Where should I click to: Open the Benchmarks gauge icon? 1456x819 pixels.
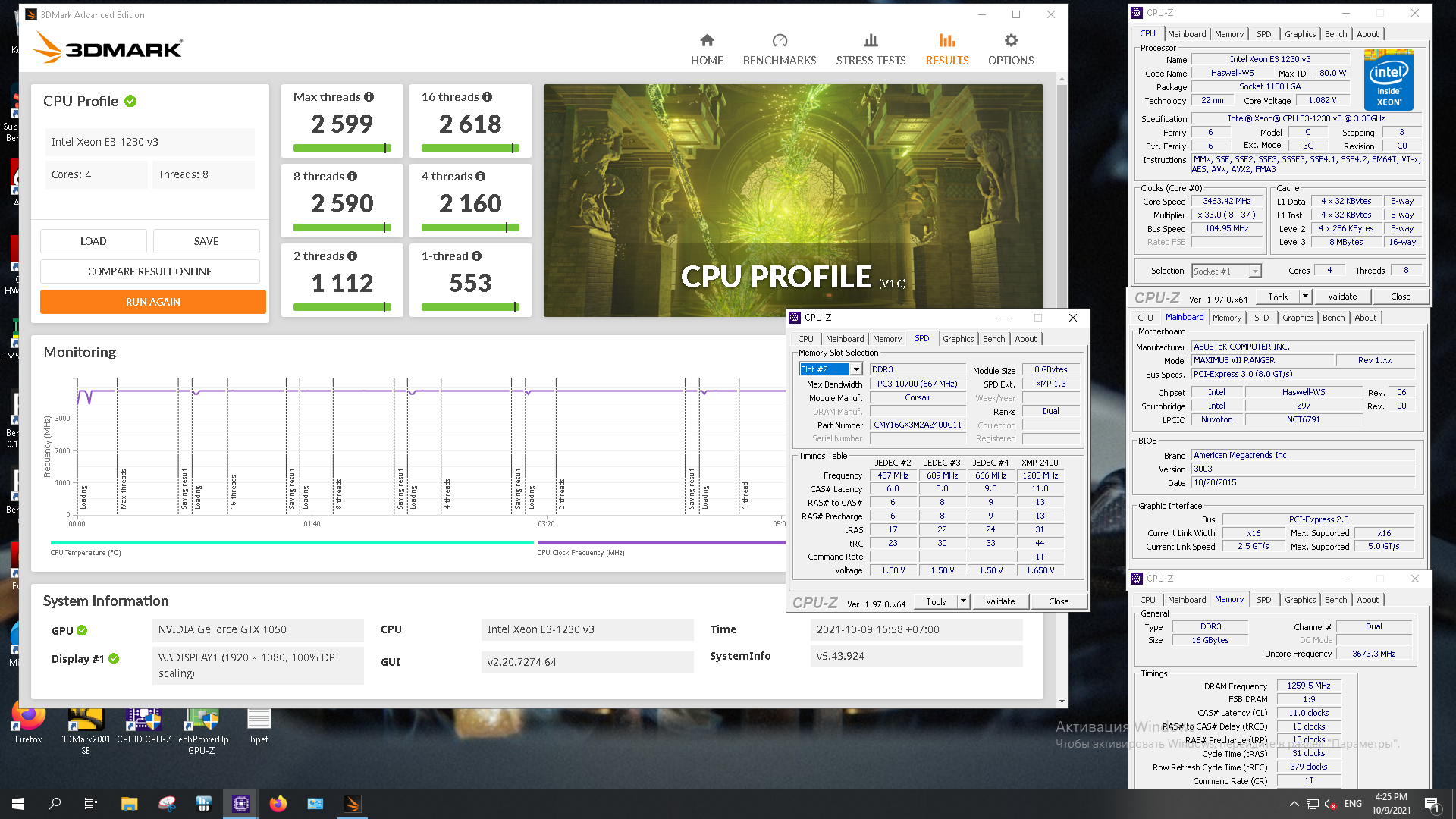pos(780,40)
